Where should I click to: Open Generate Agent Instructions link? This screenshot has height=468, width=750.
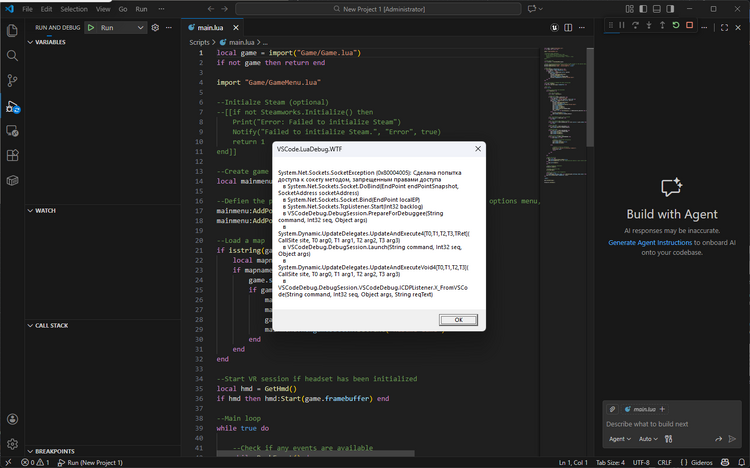(650, 243)
